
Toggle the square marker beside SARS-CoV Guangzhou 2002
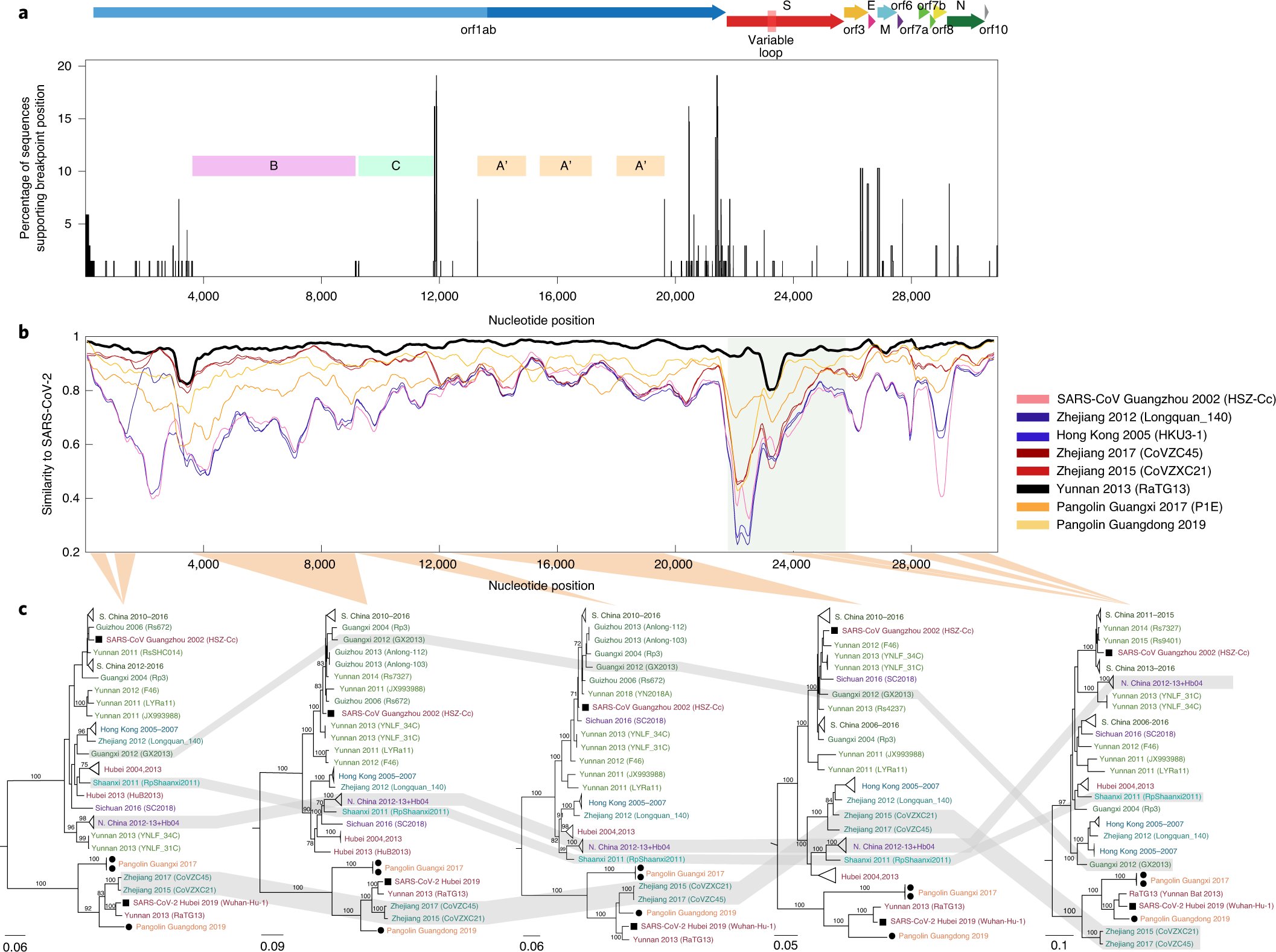point(99,640)
